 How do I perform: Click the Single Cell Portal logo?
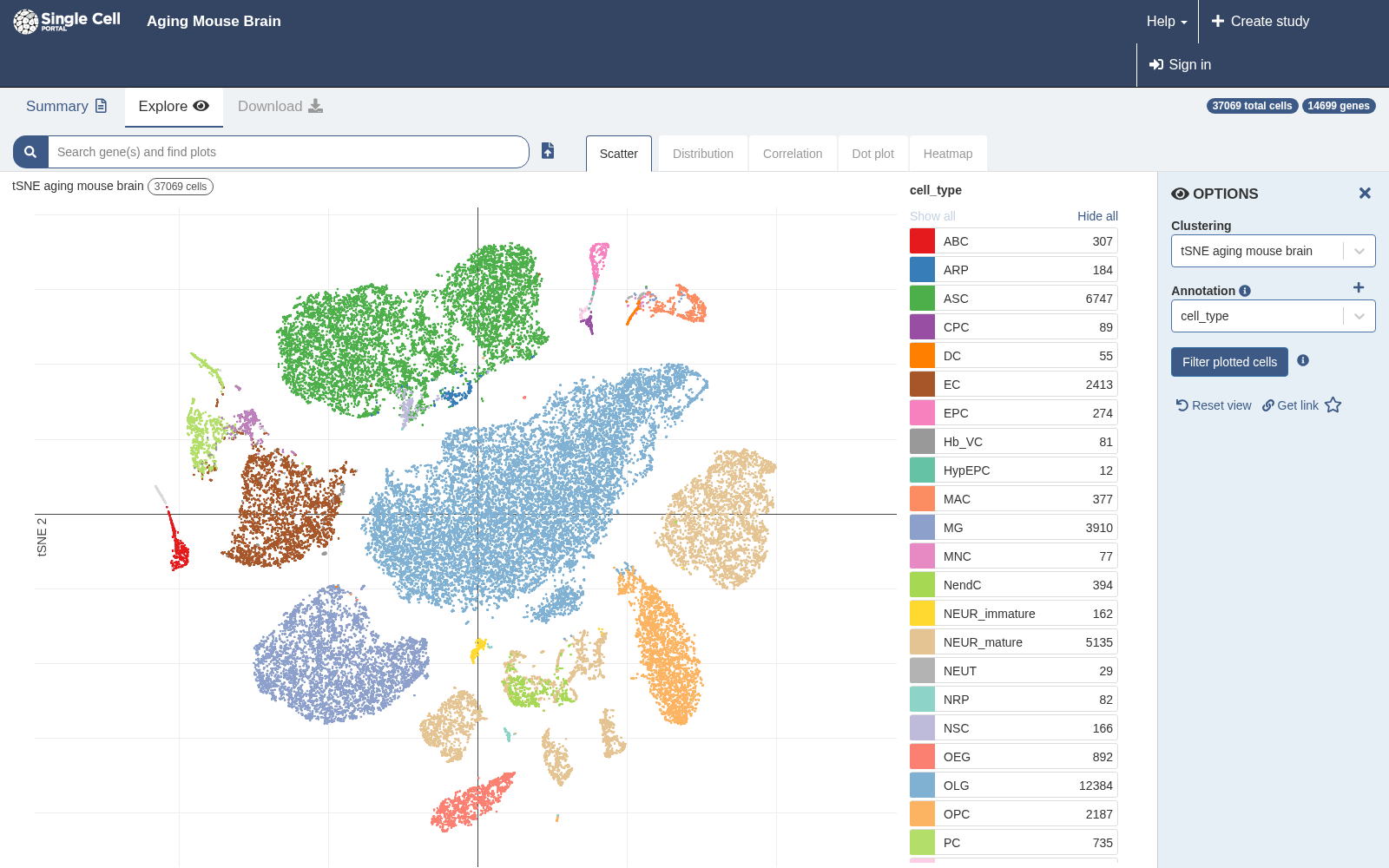coord(67,21)
